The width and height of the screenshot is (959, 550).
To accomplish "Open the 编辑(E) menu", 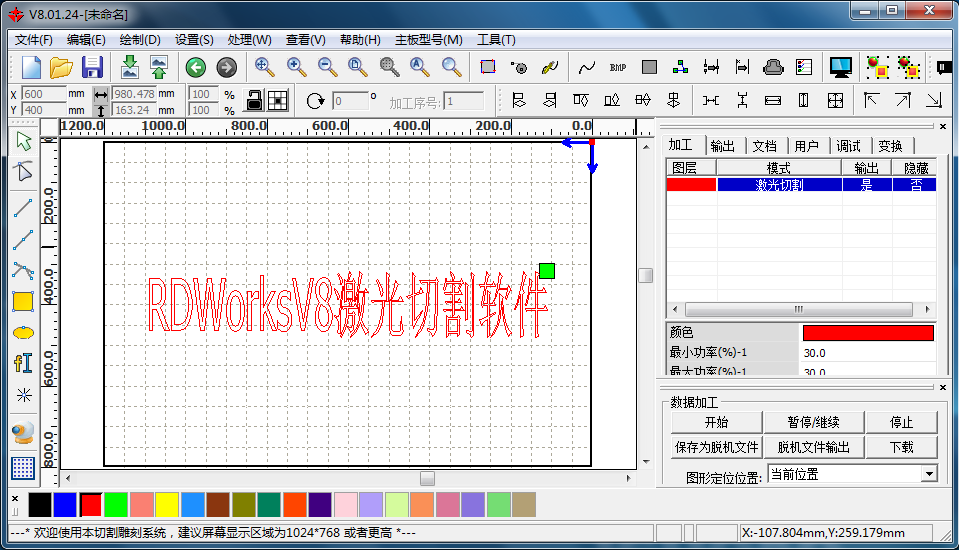I will (x=86, y=40).
